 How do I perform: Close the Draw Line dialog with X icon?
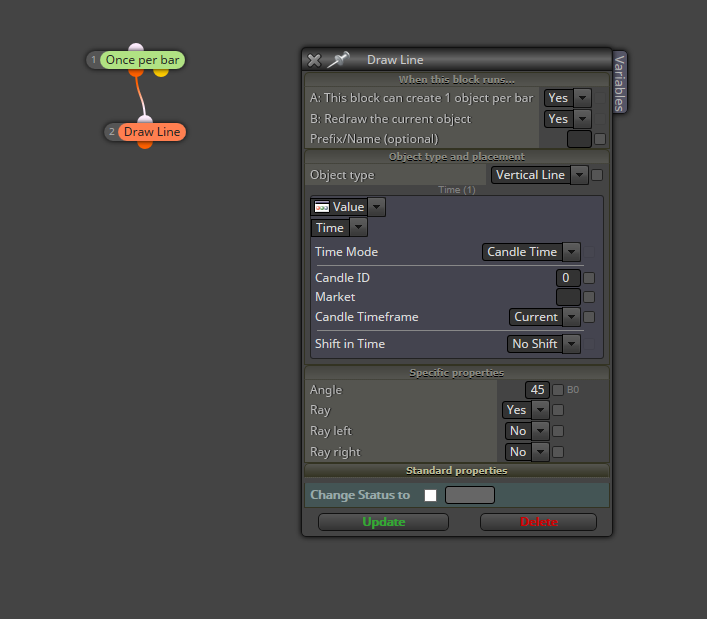point(314,60)
